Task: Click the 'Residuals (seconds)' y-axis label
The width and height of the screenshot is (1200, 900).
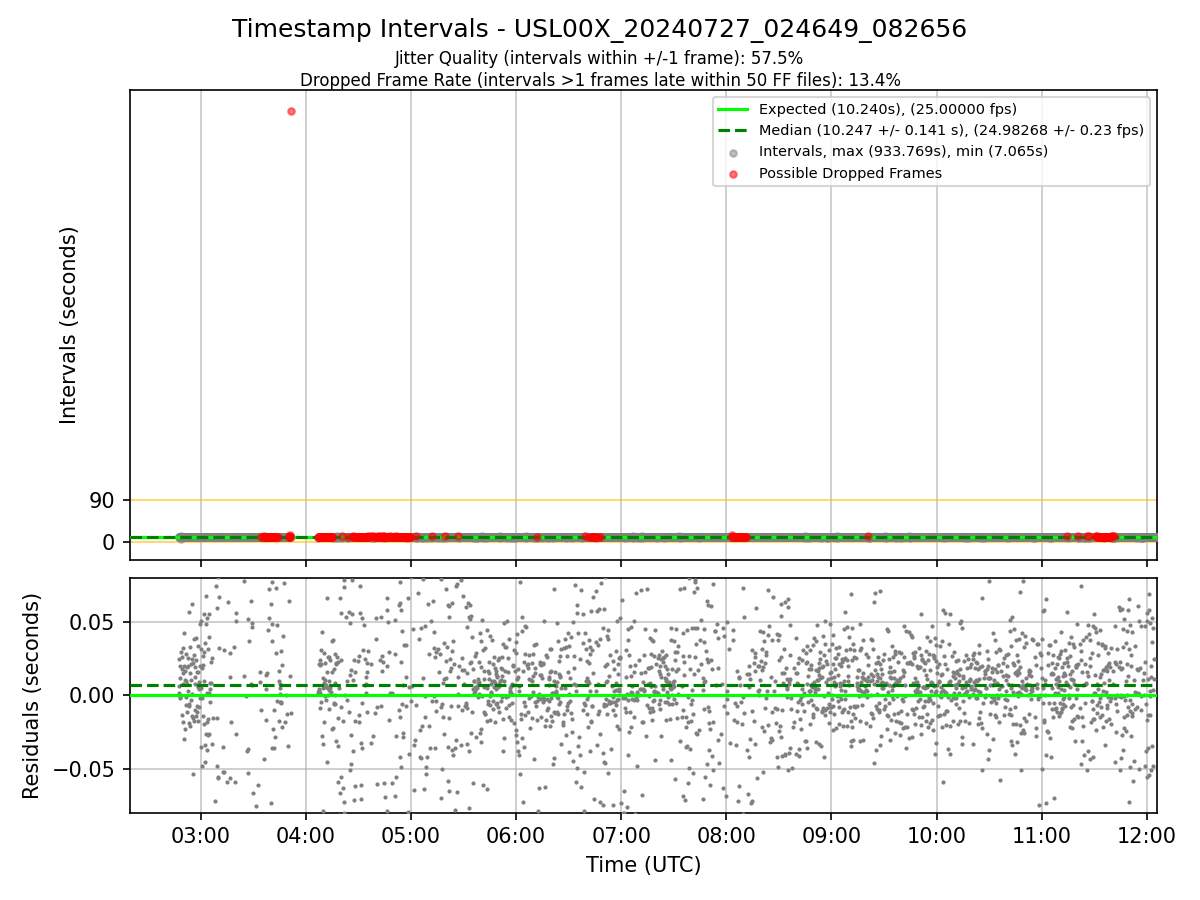Action: [x=32, y=696]
